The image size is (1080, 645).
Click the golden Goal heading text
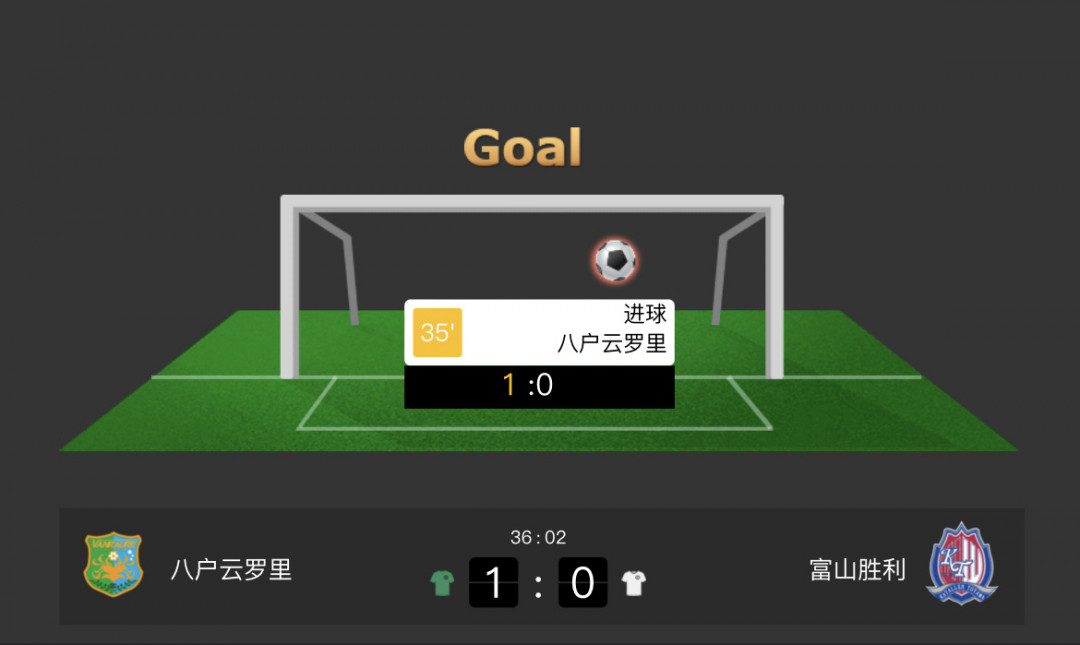pos(523,147)
